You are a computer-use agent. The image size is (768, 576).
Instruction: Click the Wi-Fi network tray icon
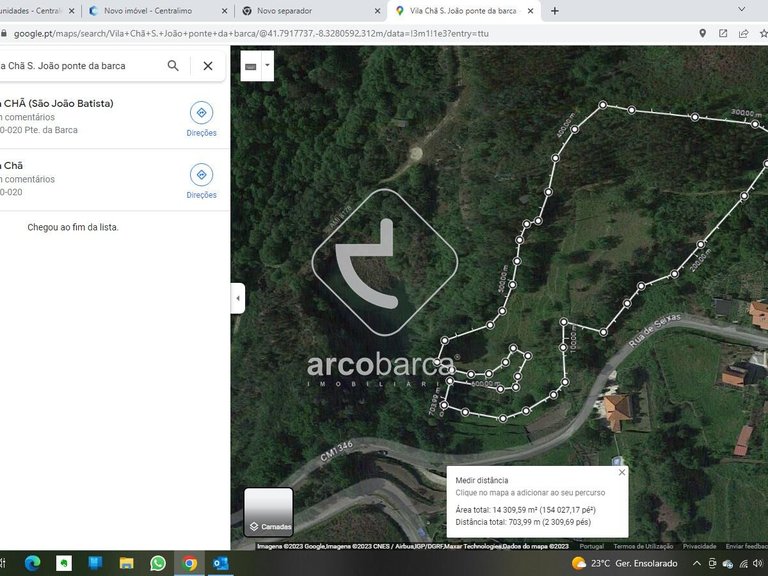pyautogui.click(x=744, y=563)
